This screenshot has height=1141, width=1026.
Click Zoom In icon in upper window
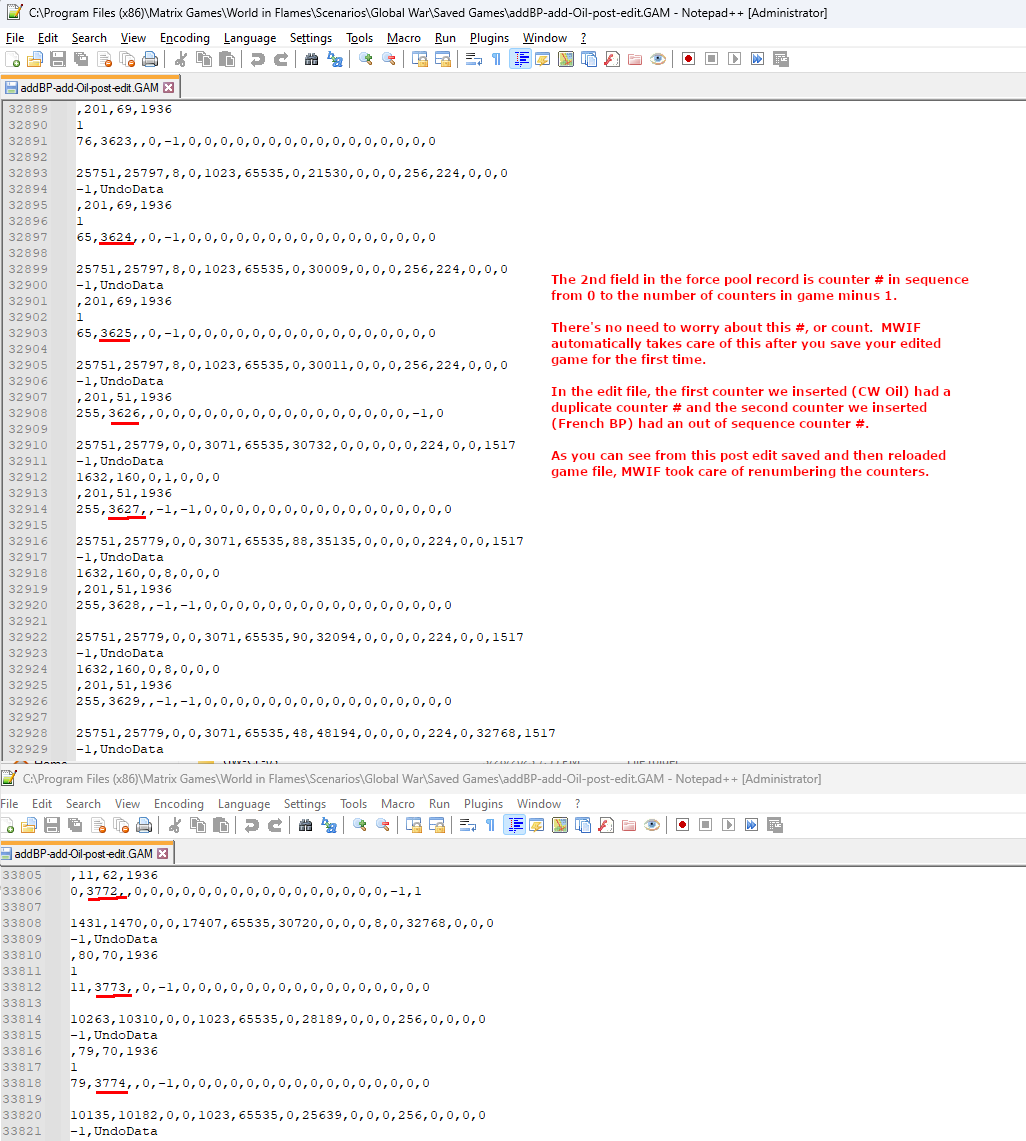[366, 60]
